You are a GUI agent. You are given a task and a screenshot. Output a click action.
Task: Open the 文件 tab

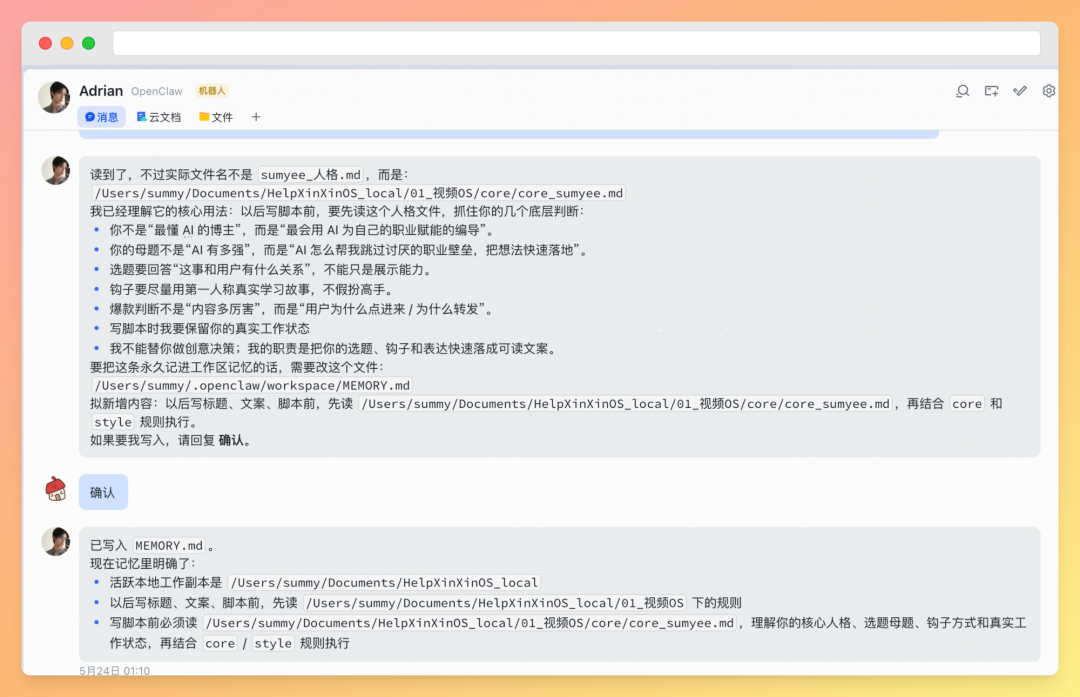tap(216, 117)
